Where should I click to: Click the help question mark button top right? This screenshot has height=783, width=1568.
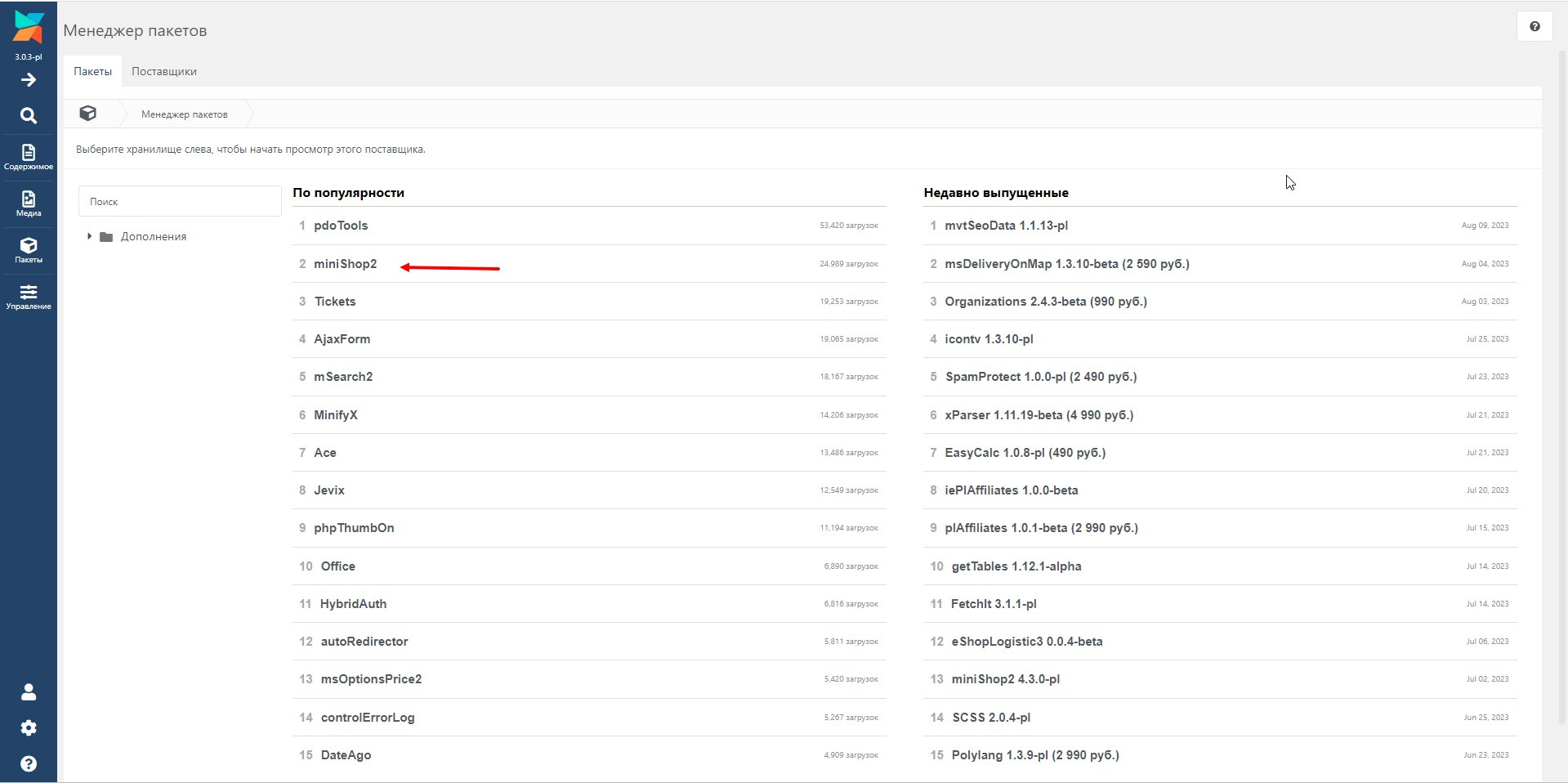1534,26
